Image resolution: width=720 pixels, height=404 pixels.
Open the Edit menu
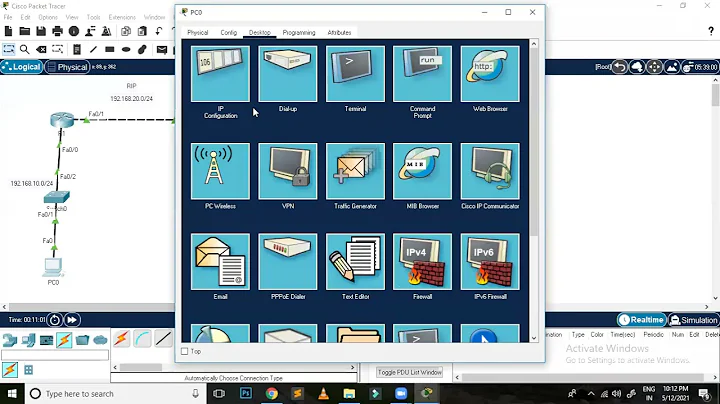(x=25, y=17)
